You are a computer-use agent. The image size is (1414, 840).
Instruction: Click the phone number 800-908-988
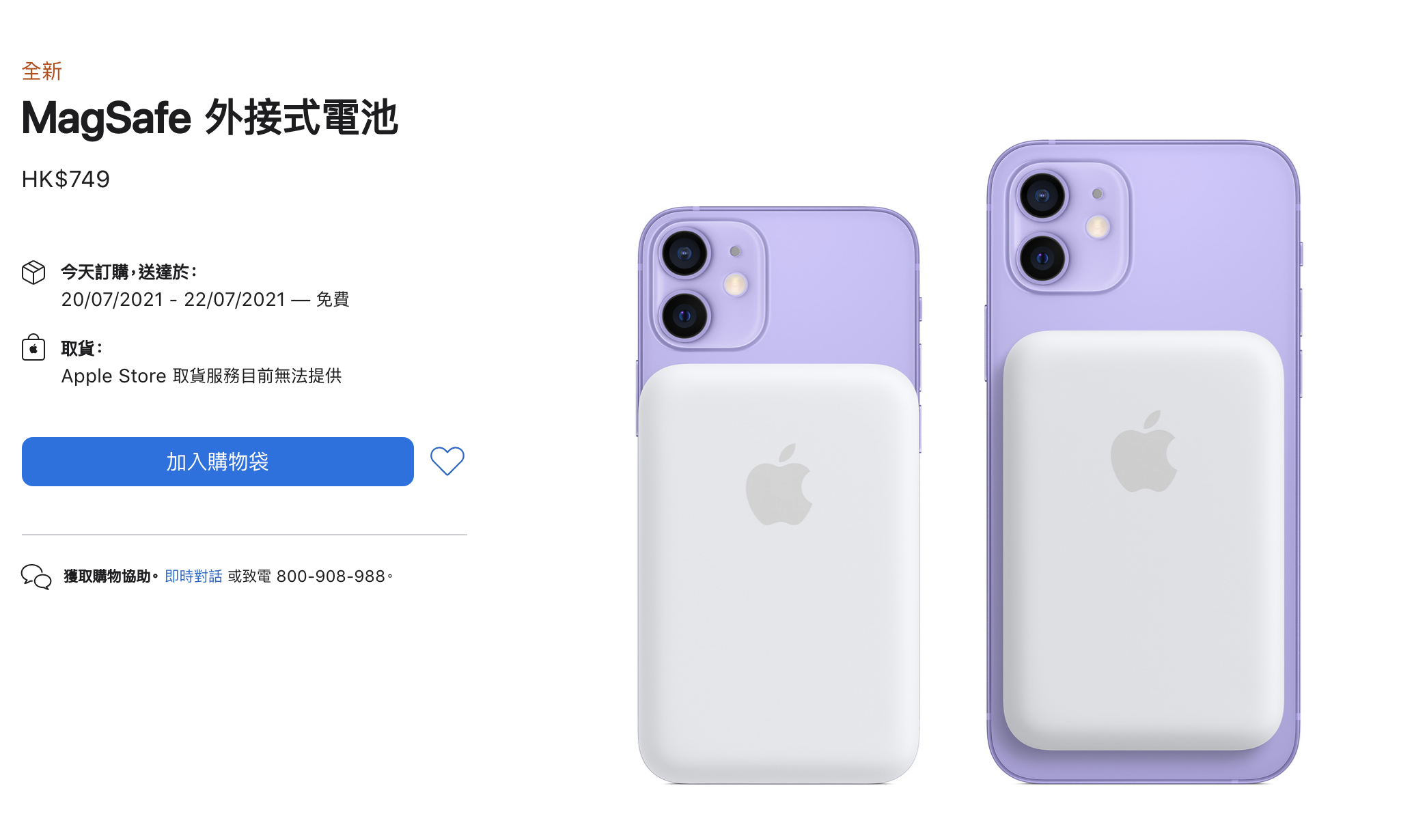(x=331, y=576)
